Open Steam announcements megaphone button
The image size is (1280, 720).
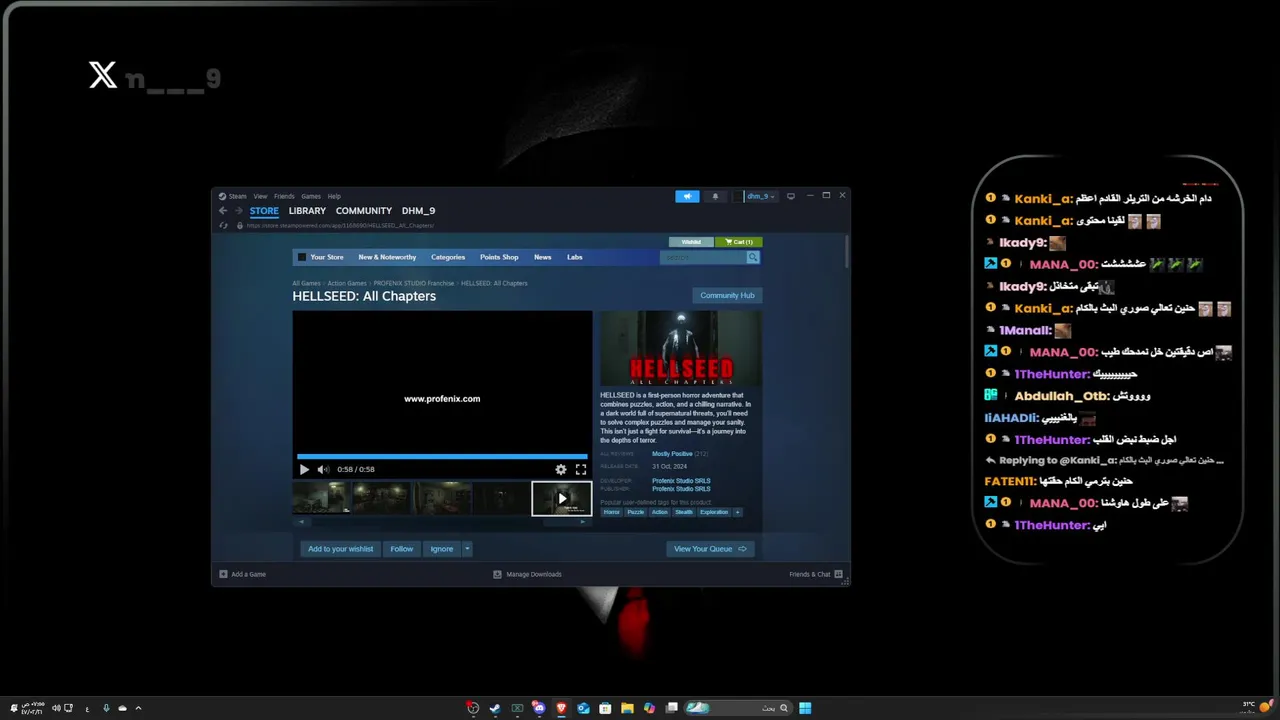[x=687, y=196]
